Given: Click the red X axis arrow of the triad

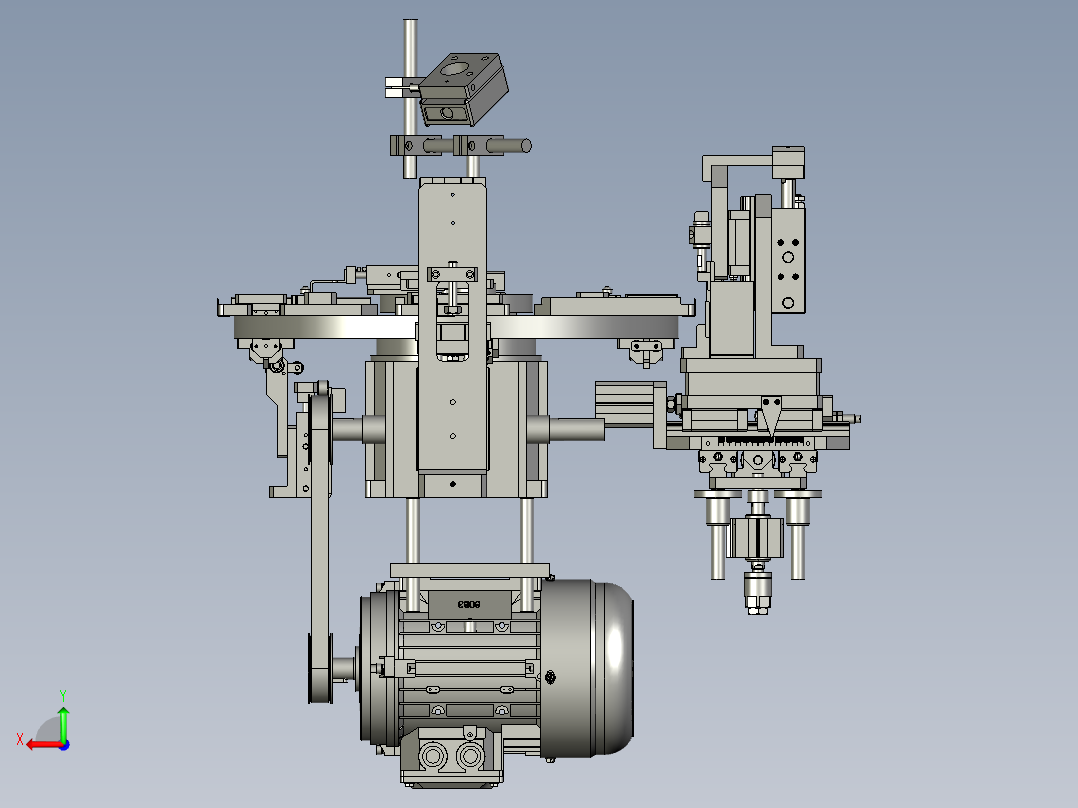Looking at the screenshot, I should (43, 745).
